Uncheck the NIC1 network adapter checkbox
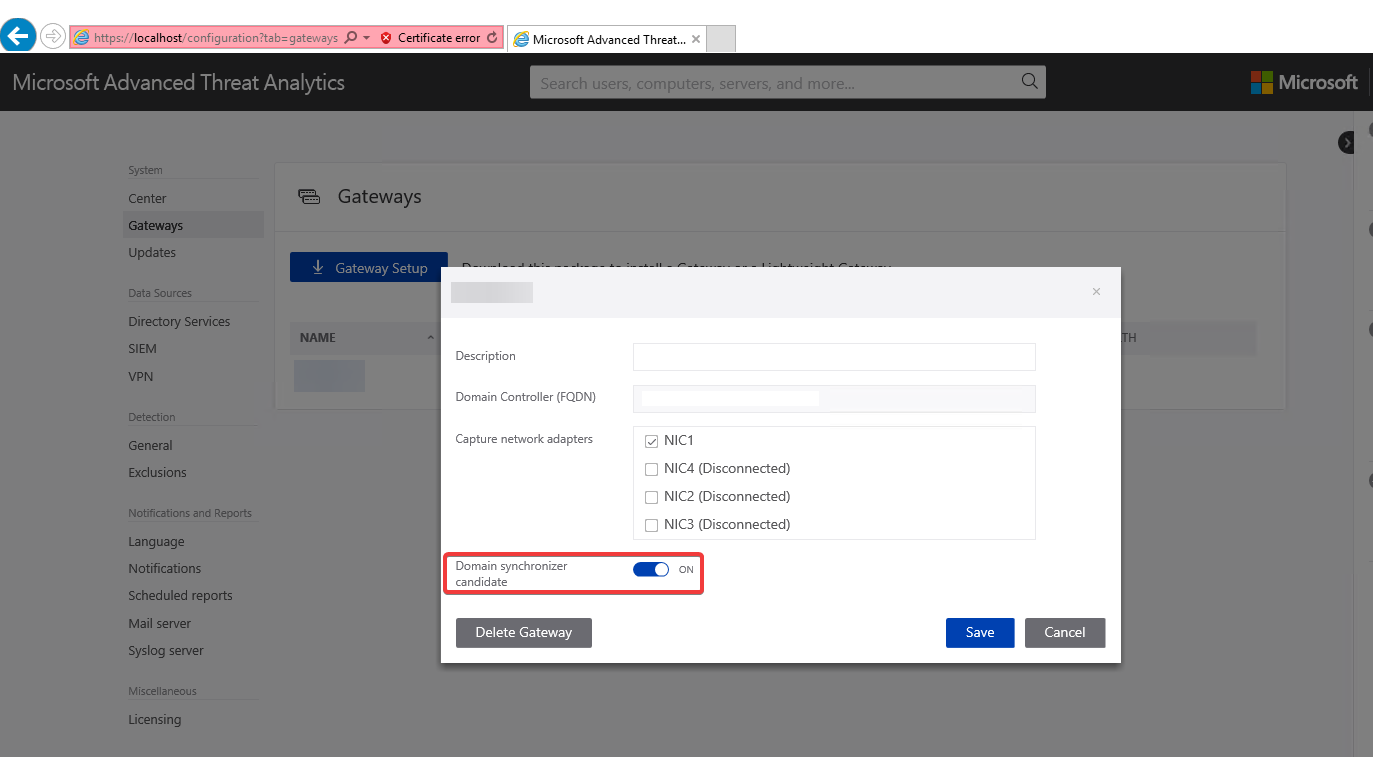This screenshot has width=1373, height=757. coord(652,441)
